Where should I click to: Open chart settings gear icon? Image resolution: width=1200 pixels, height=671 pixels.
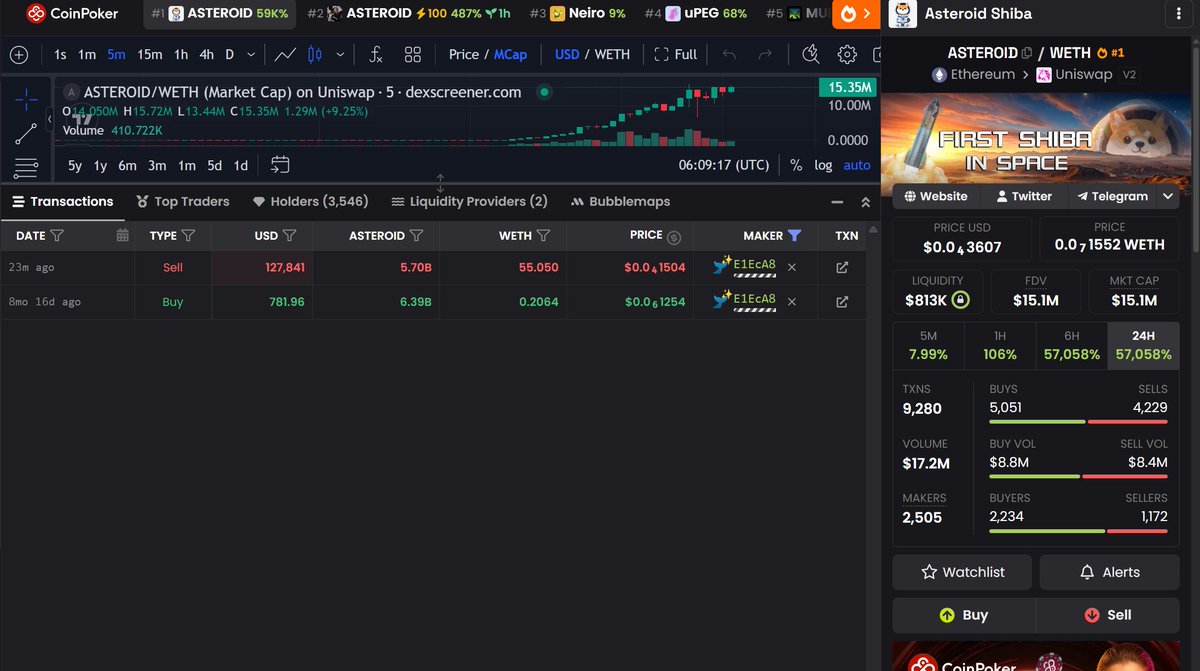[x=847, y=54]
